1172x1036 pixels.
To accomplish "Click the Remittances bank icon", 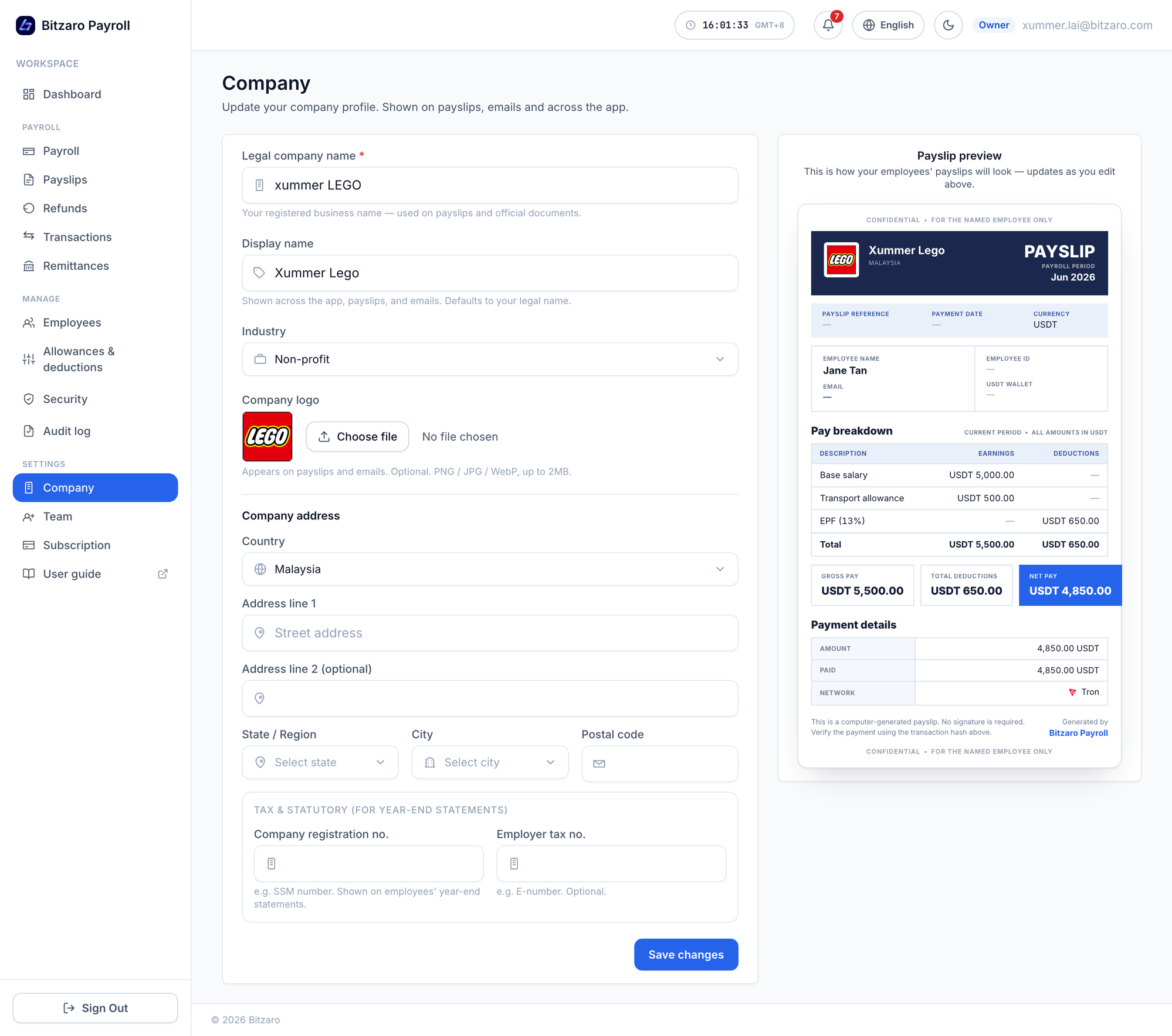I will coord(29,266).
